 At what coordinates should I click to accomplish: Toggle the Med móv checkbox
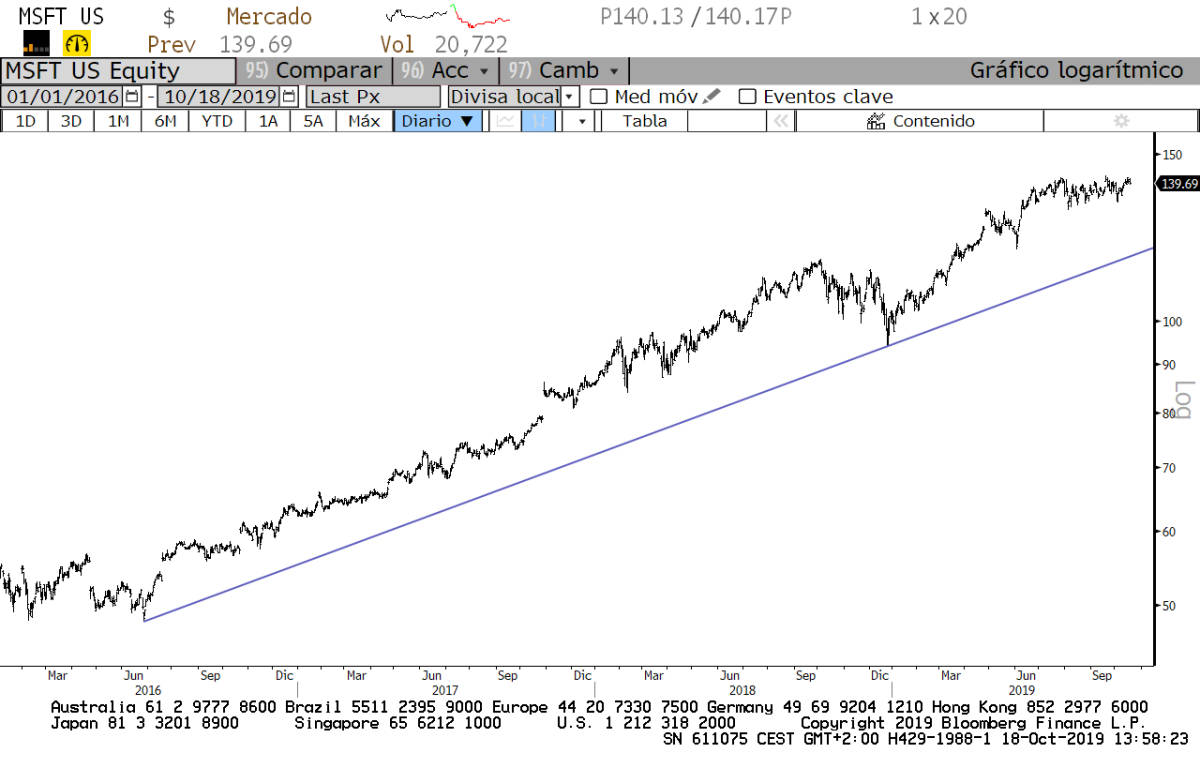pos(599,97)
